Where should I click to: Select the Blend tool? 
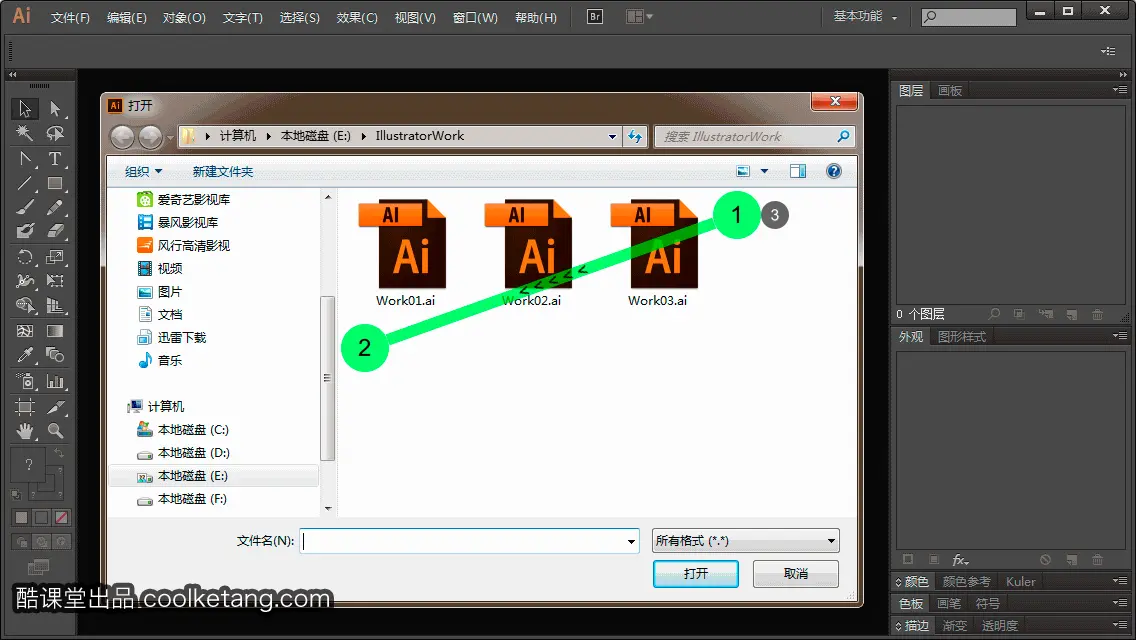[55, 355]
